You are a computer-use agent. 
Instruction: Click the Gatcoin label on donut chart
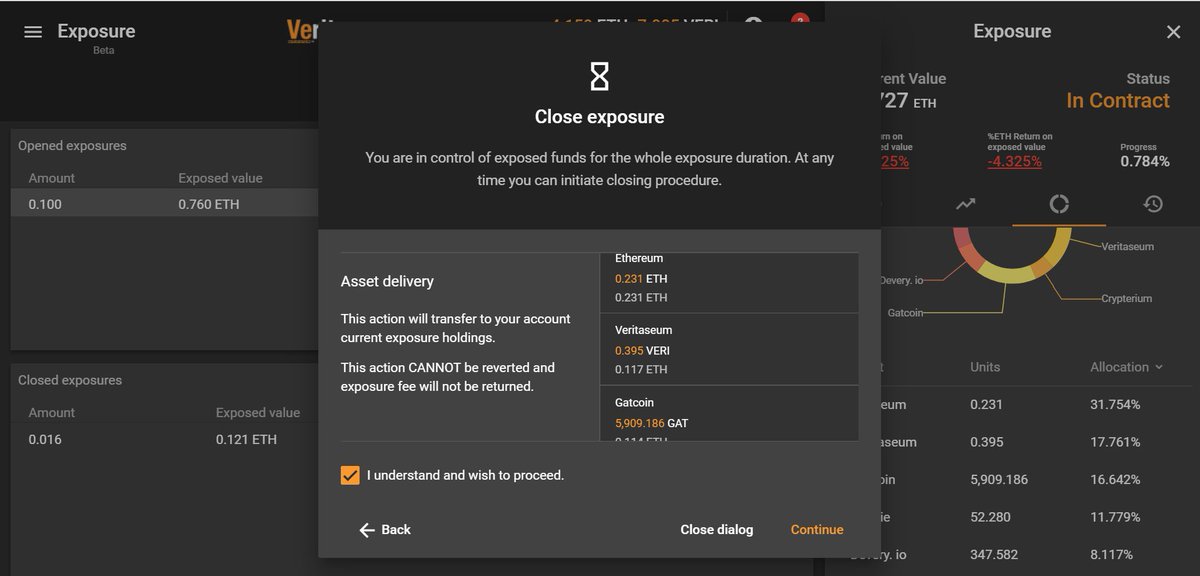coord(905,313)
